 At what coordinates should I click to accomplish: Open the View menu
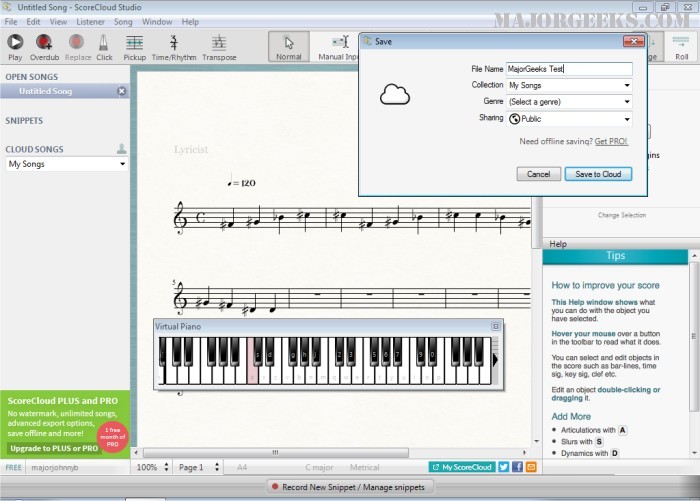click(x=58, y=22)
